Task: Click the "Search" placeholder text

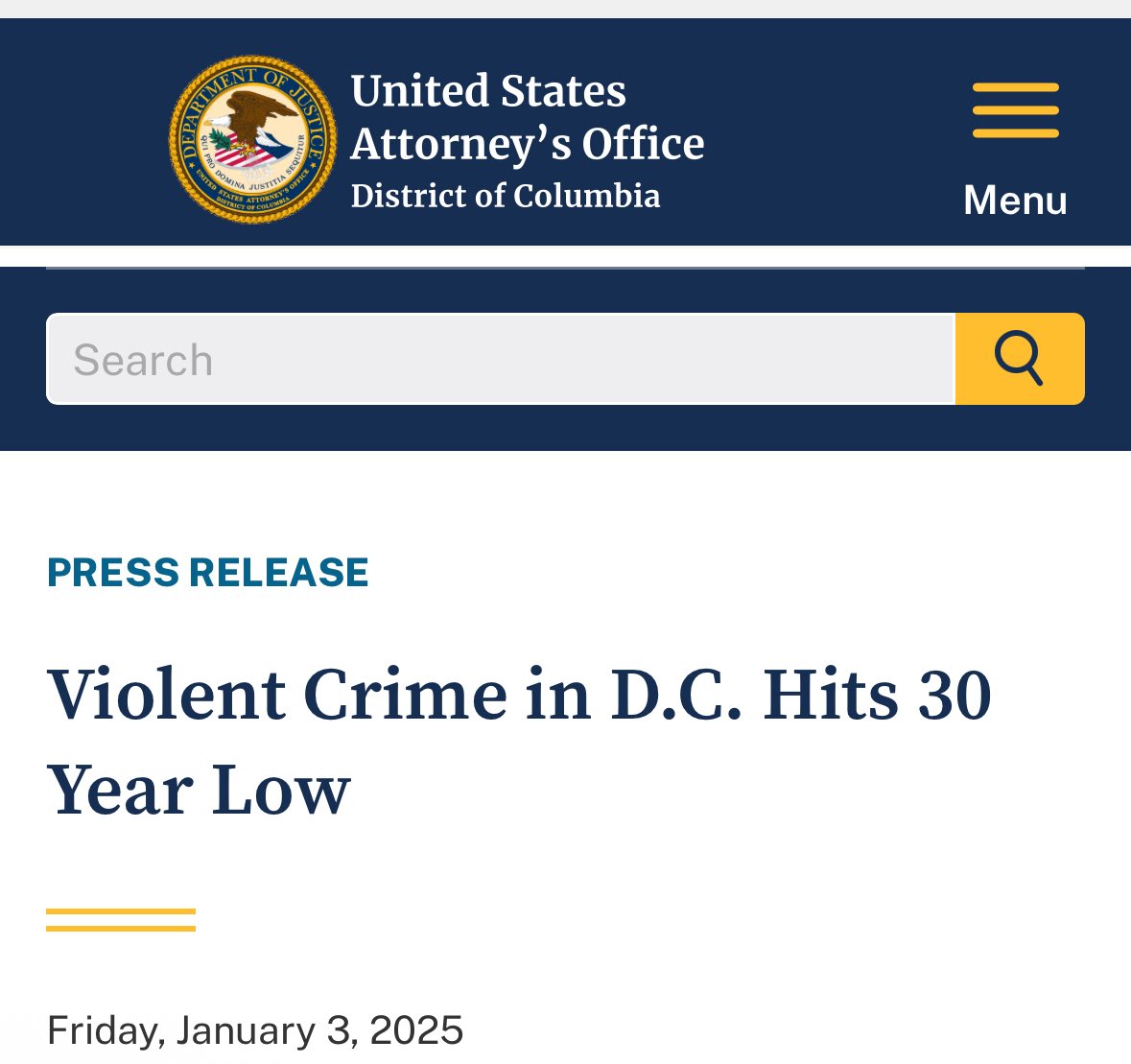Action: [143, 361]
